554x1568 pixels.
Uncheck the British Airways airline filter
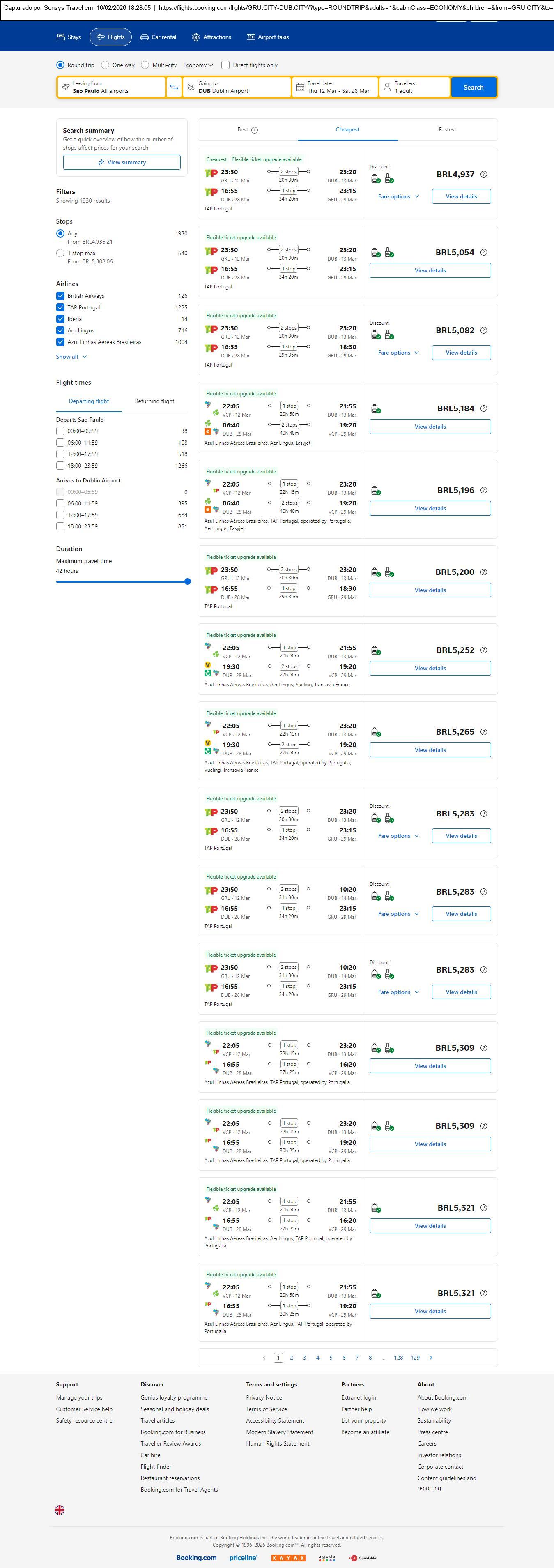click(60, 296)
